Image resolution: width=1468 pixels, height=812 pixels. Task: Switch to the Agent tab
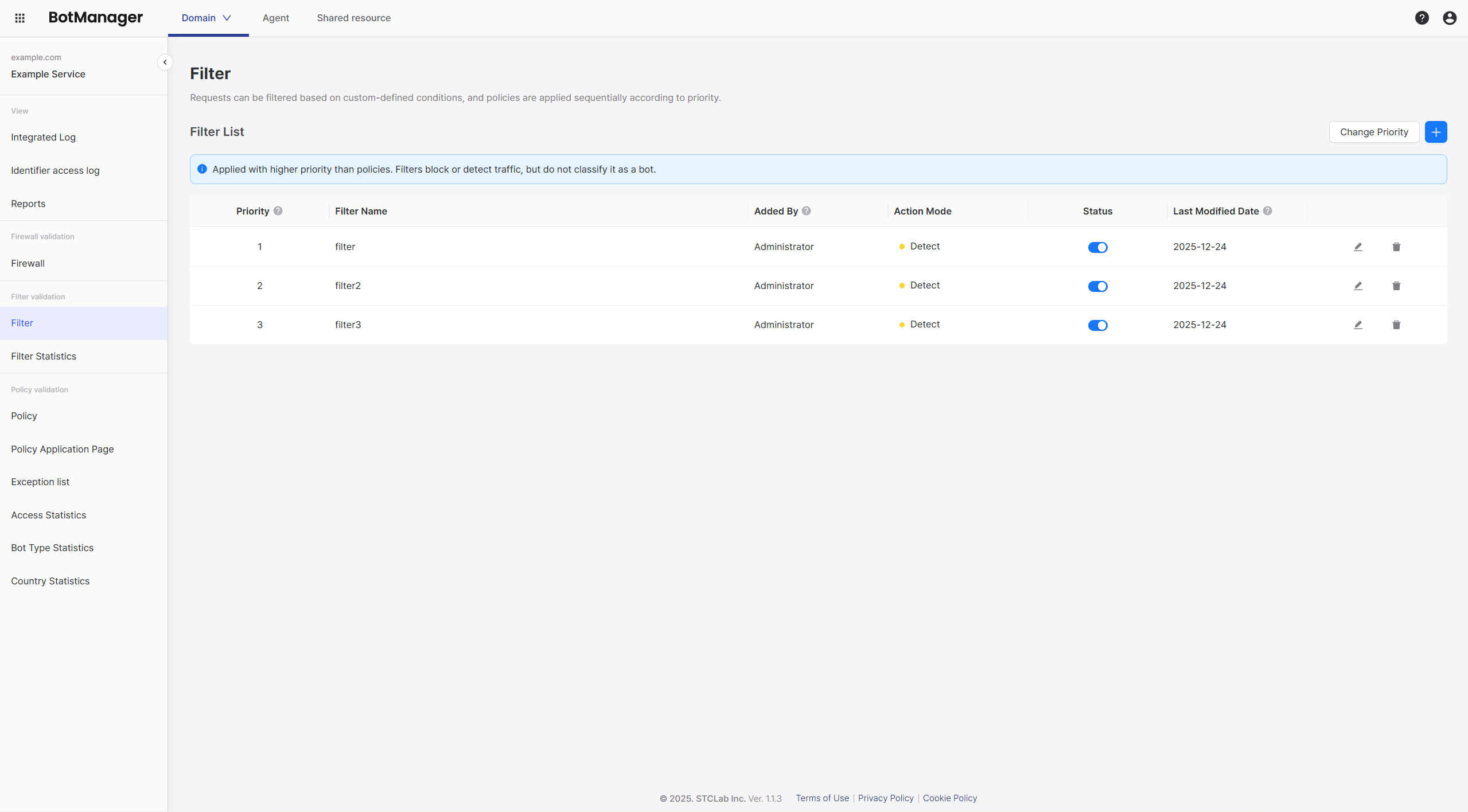[x=275, y=18]
